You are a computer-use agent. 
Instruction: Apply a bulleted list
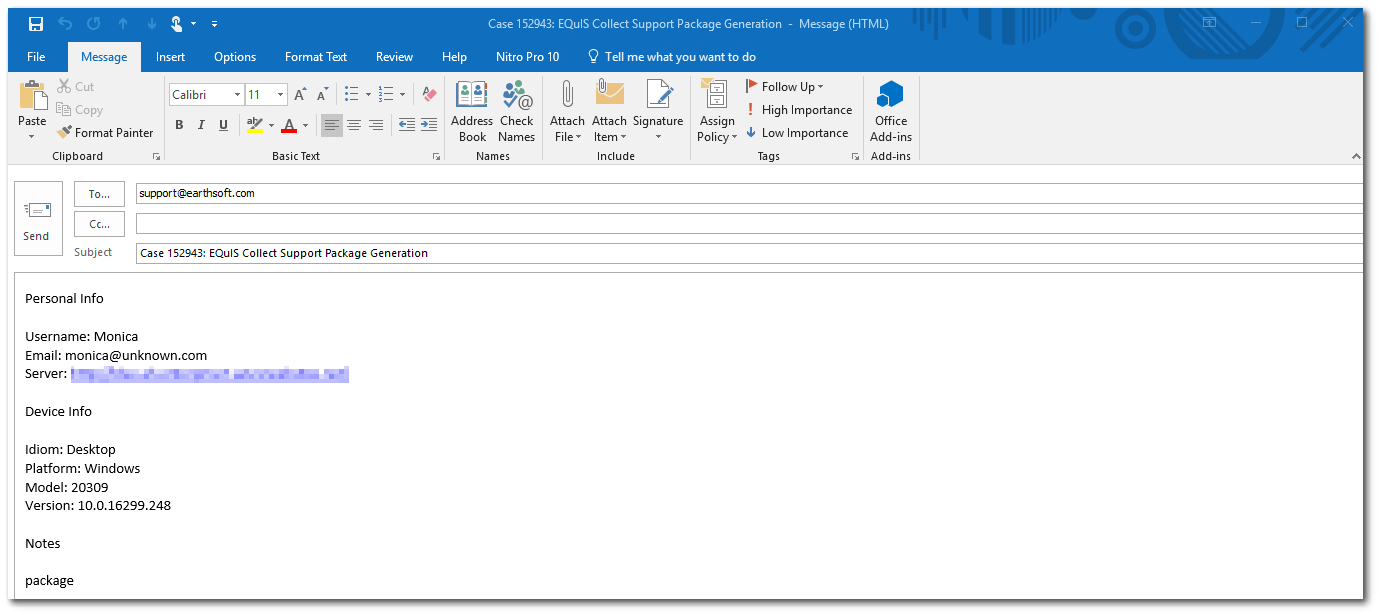coord(351,94)
